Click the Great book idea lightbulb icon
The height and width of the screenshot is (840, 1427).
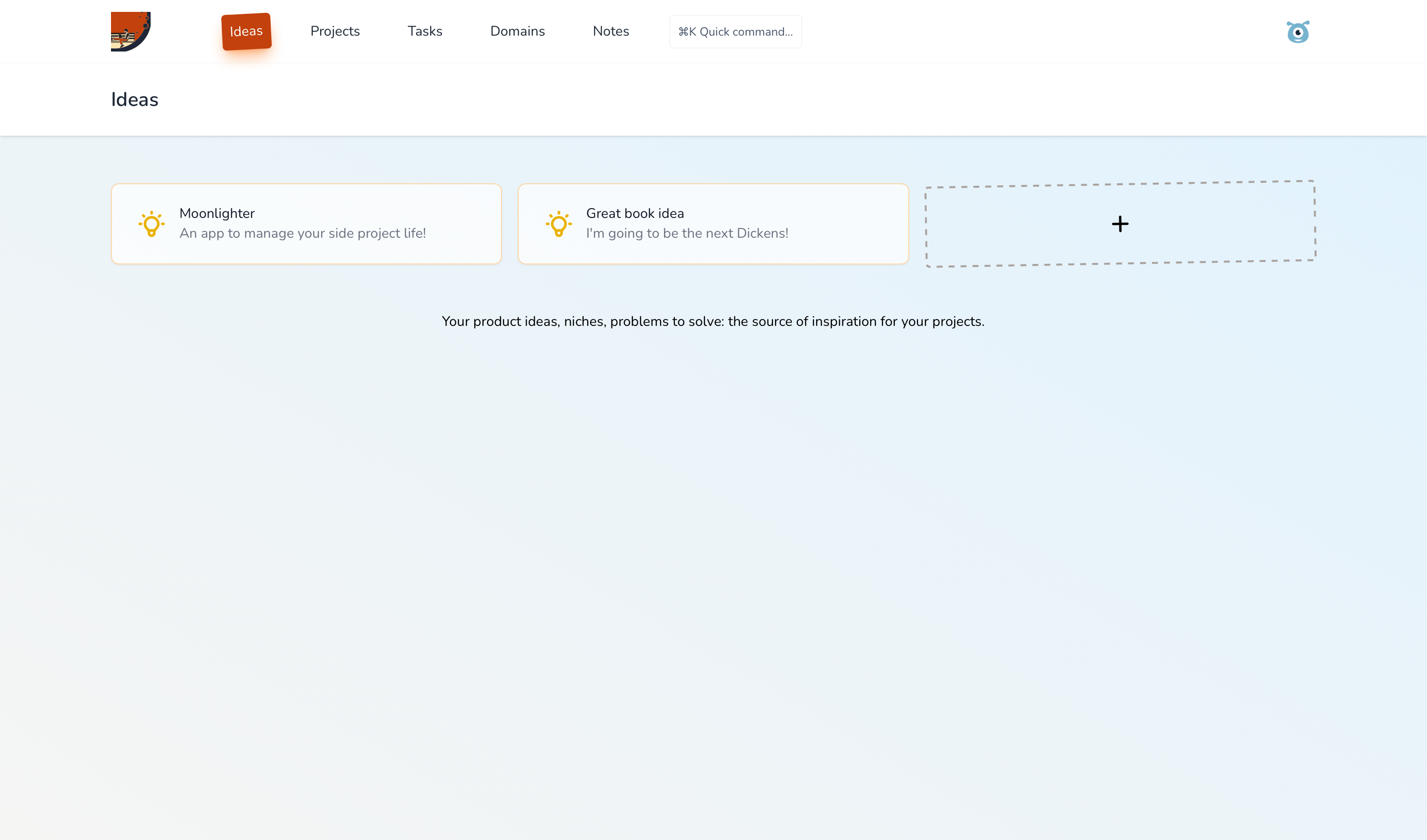558,223
